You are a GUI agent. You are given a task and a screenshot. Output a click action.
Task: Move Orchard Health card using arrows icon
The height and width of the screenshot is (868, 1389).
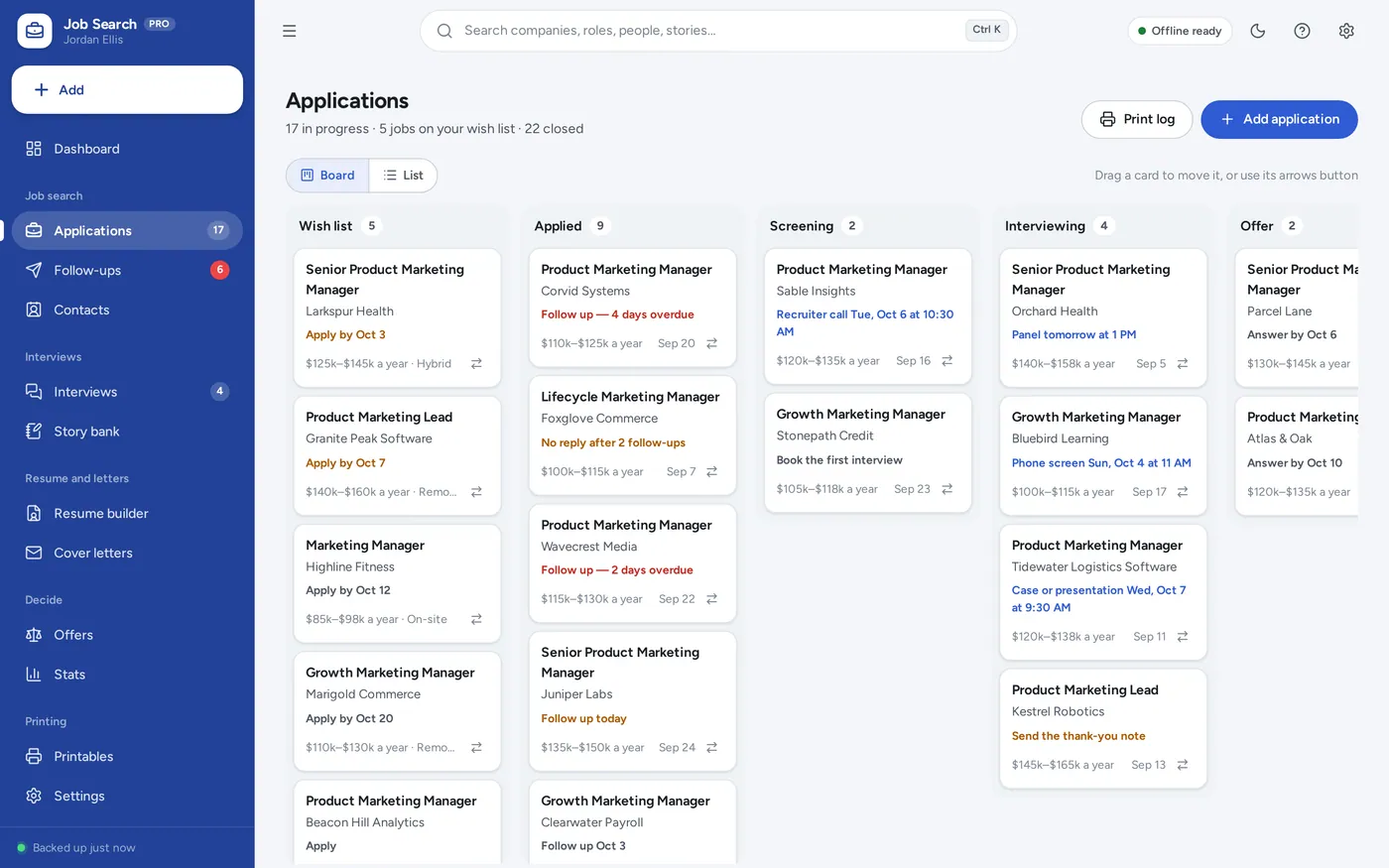coord(1183,364)
